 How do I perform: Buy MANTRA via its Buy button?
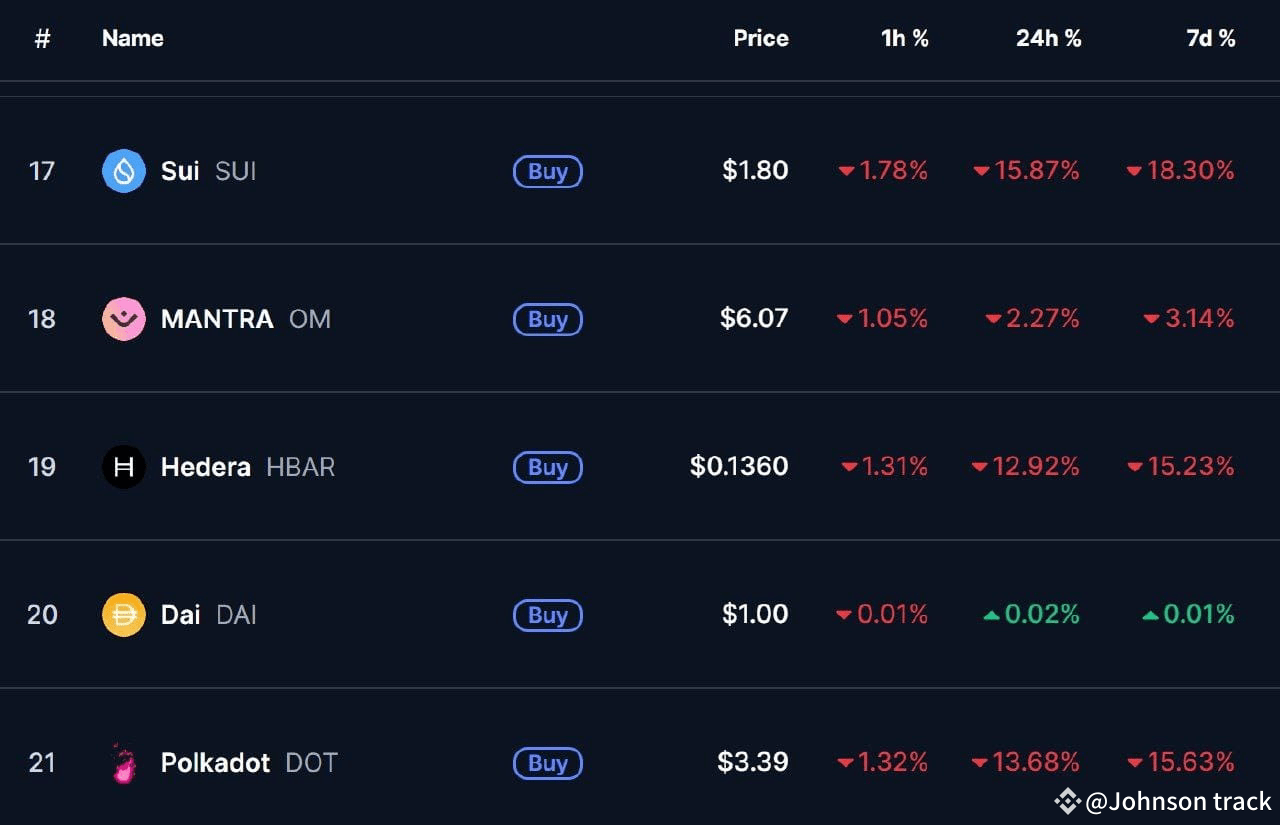coord(548,319)
